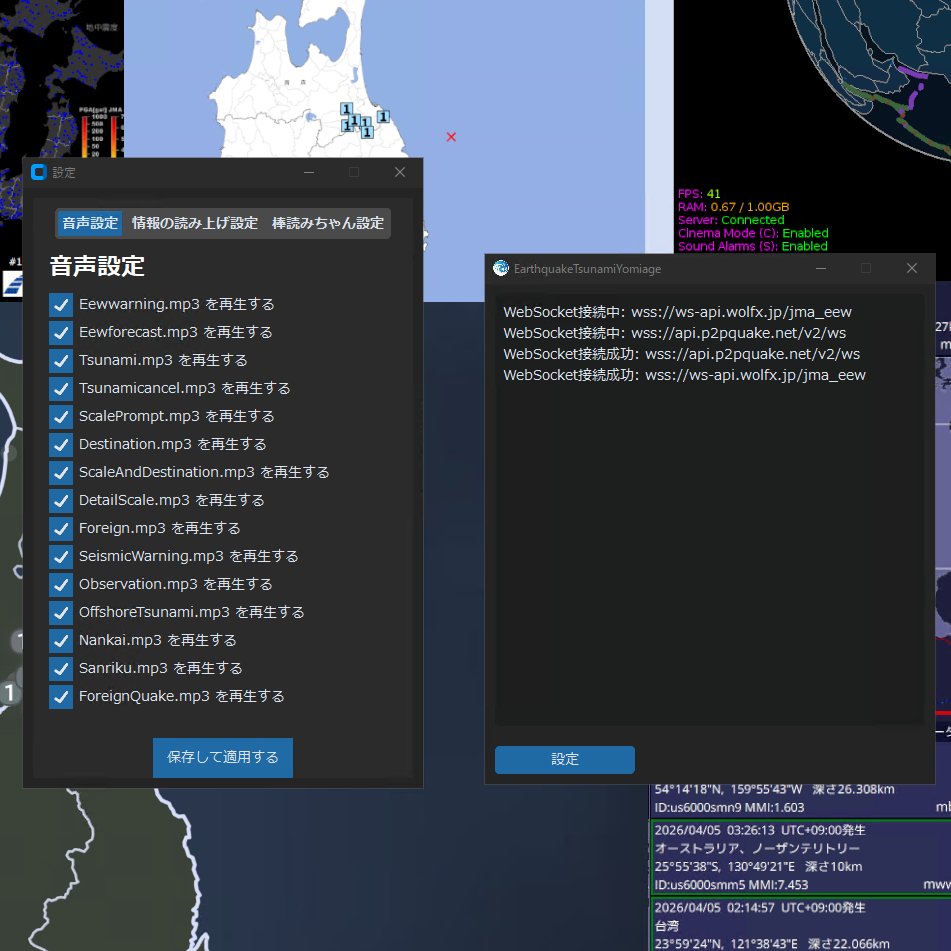The image size is (951, 951).
Task: Click p2pquake 接続成功 log line
Action: point(682,354)
